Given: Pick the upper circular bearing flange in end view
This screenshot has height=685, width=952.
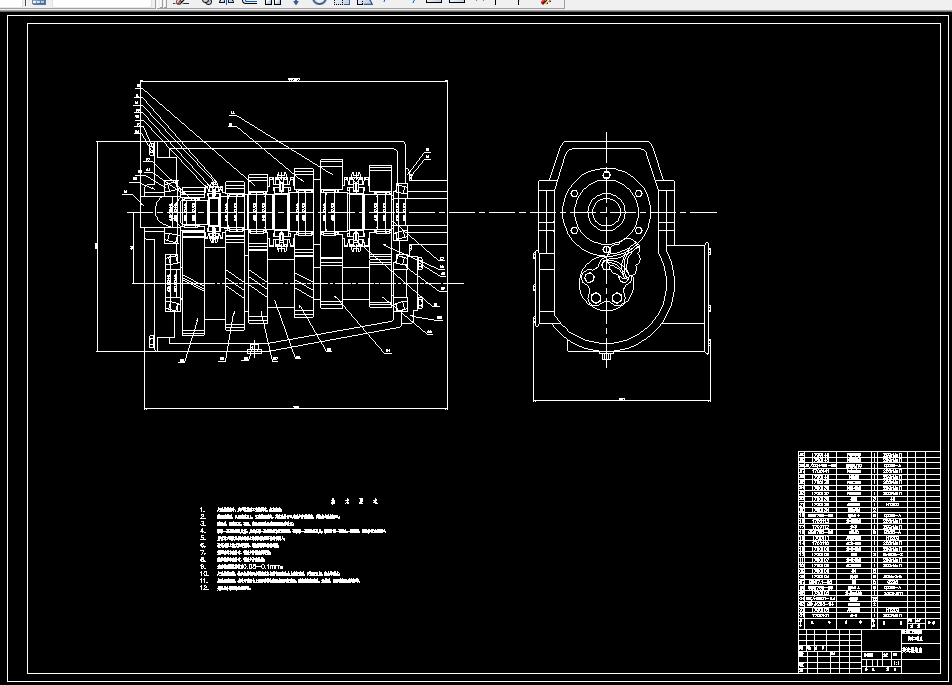Looking at the screenshot, I should (607, 212).
